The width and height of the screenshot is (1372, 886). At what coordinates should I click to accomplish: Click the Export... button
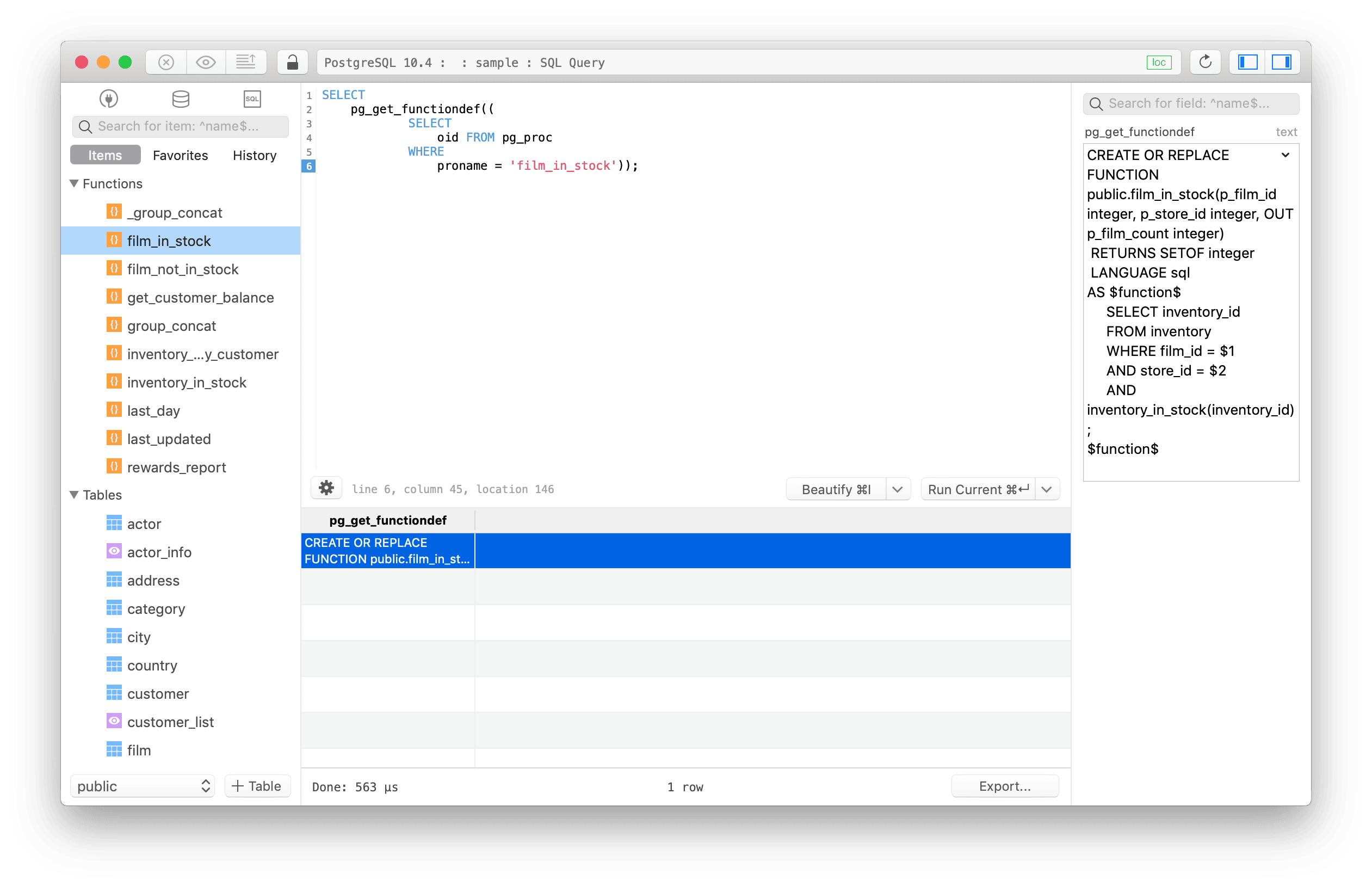click(1005, 786)
